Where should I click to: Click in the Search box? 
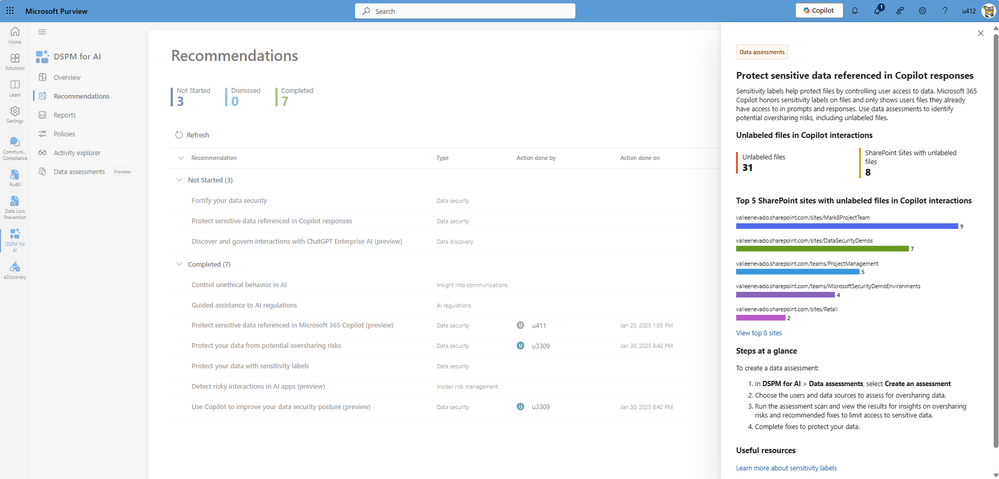tap(465, 11)
